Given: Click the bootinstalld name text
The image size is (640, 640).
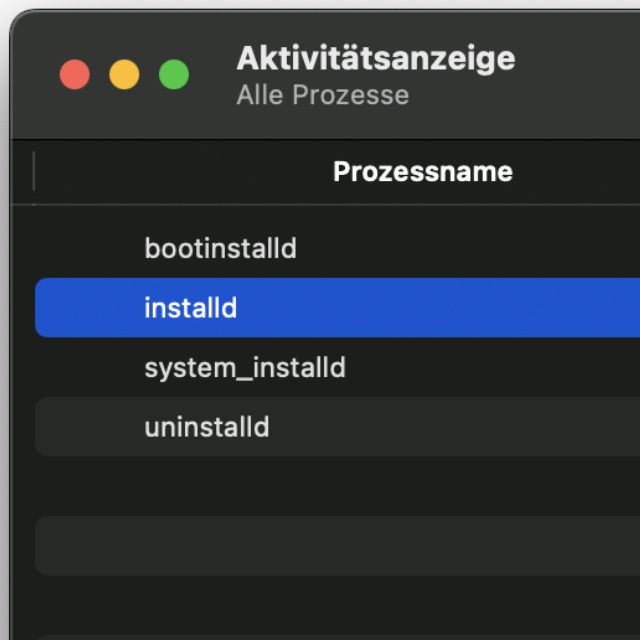Looking at the screenshot, I should pos(220,248).
